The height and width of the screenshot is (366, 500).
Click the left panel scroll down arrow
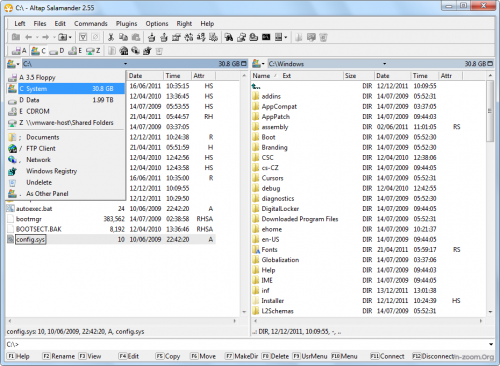[244, 312]
